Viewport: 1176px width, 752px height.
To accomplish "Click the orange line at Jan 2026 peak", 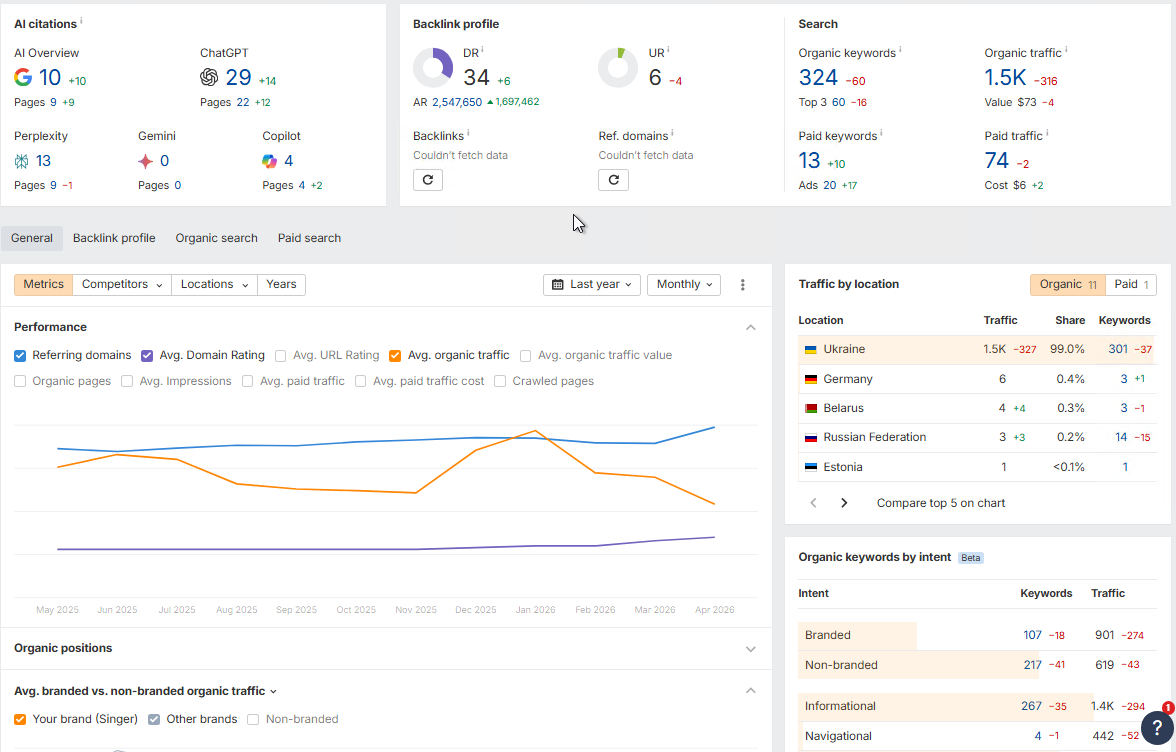I will [x=536, y=431].
